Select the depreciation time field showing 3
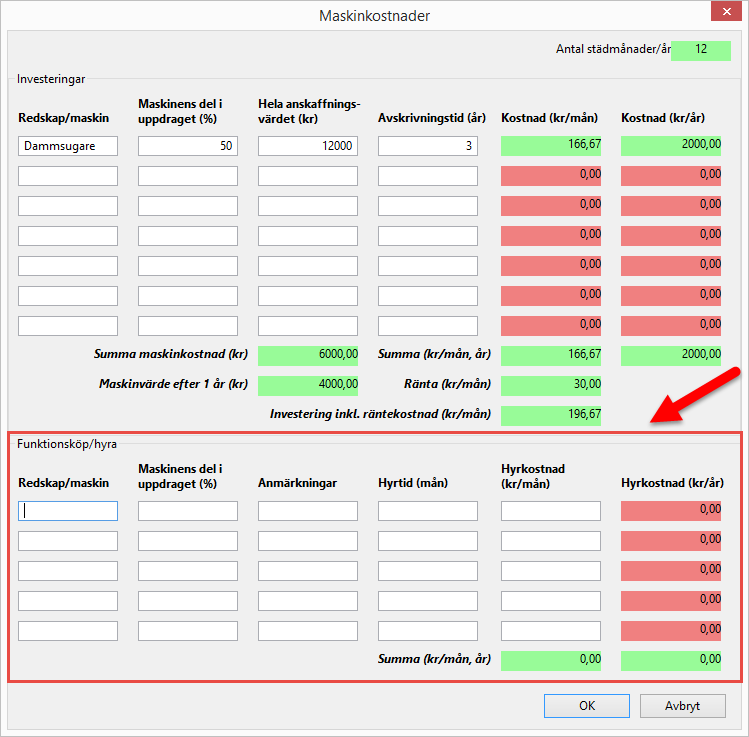 (x=428, y=146)
